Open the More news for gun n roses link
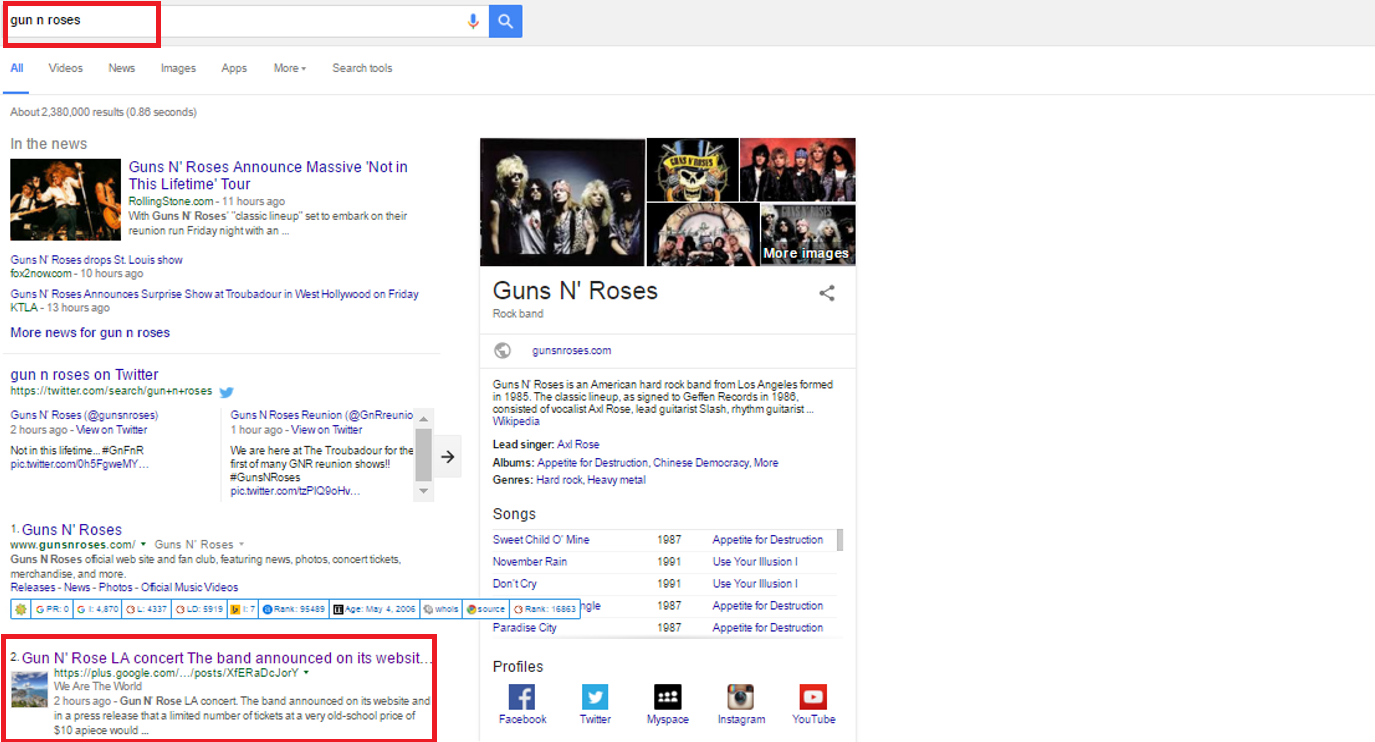Viewport: 1375px width, 742px height. 89,332
